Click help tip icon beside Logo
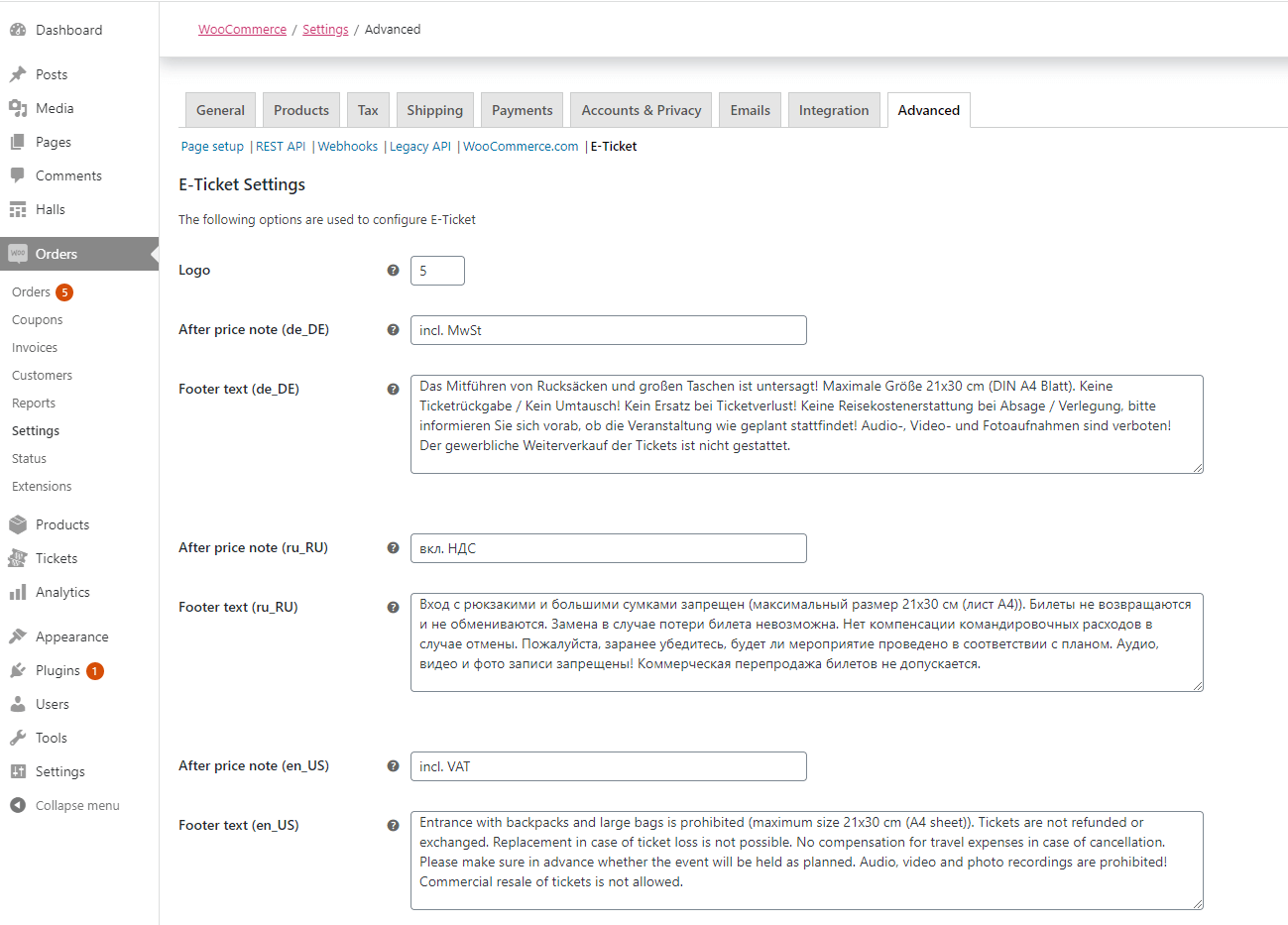This screenshot has height=925, width=1288. pyautogui.click(x=393, y=270)
